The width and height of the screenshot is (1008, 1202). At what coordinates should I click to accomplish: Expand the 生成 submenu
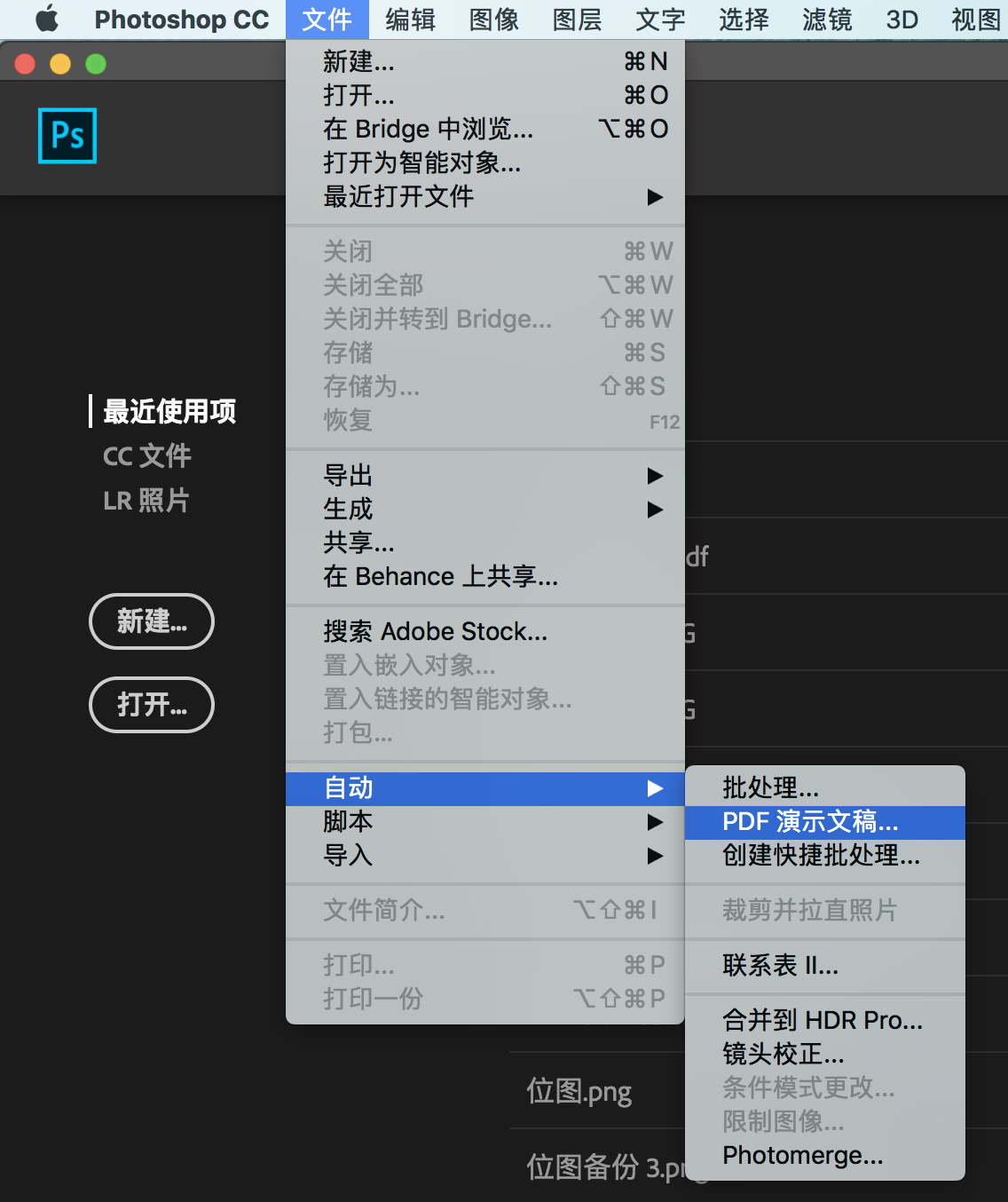(x=485, y=510)
